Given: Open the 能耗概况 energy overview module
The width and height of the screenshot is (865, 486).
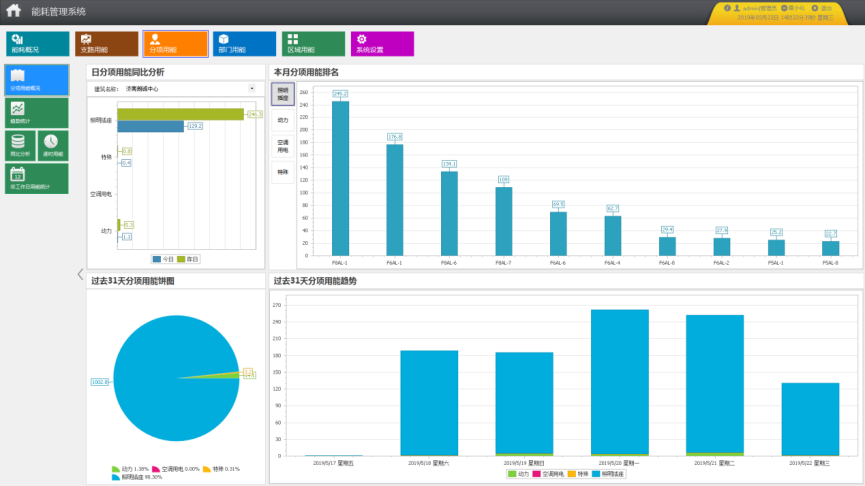Looking at the screenshot, I should tap(37, 43).
